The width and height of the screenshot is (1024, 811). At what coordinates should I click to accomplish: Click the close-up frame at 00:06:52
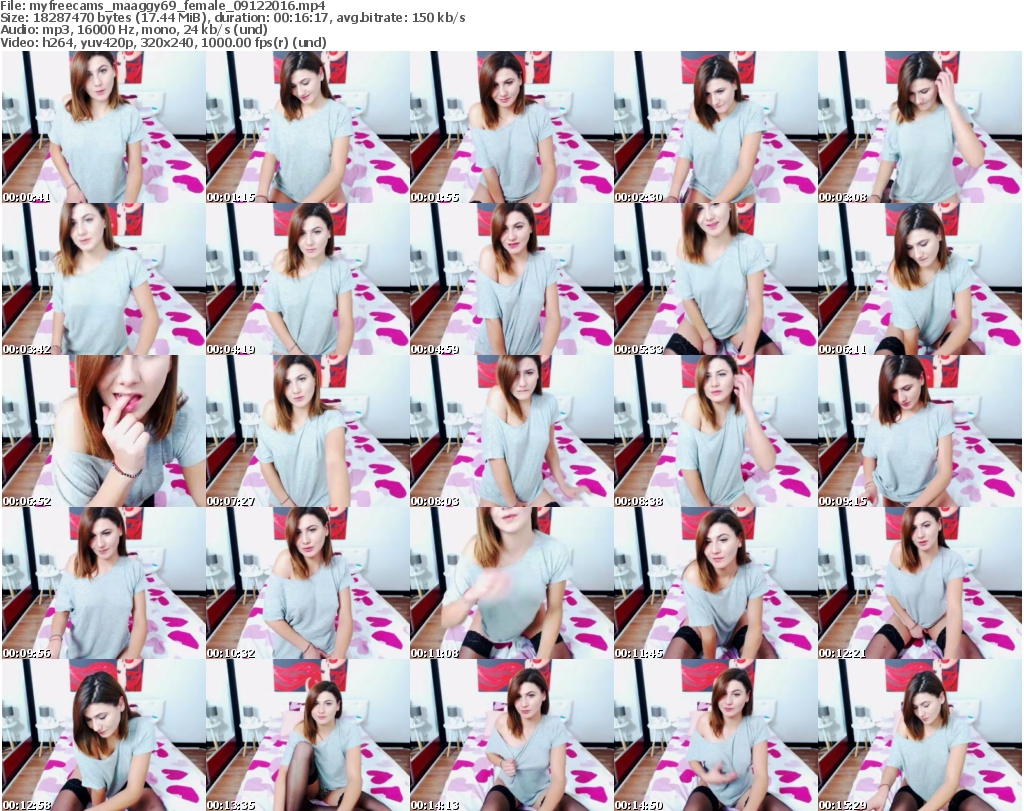[x=103, y=431]
